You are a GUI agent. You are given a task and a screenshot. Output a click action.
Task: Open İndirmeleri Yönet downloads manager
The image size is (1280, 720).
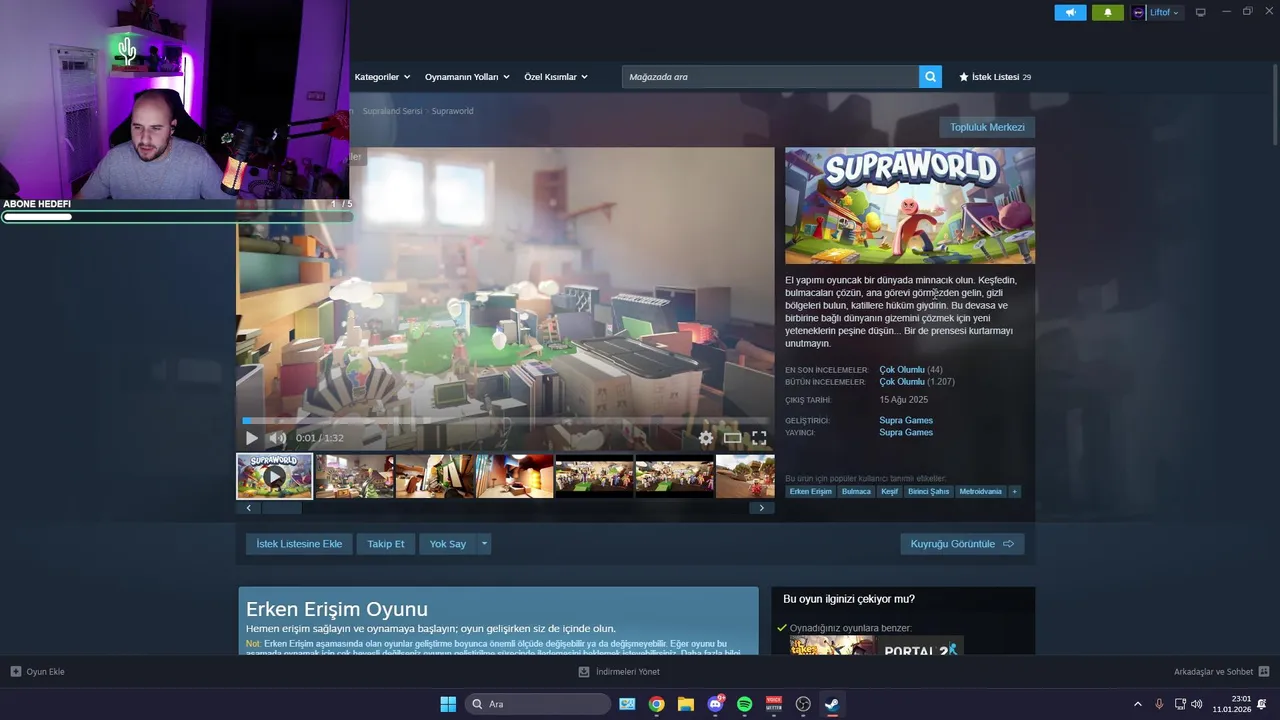619,672
